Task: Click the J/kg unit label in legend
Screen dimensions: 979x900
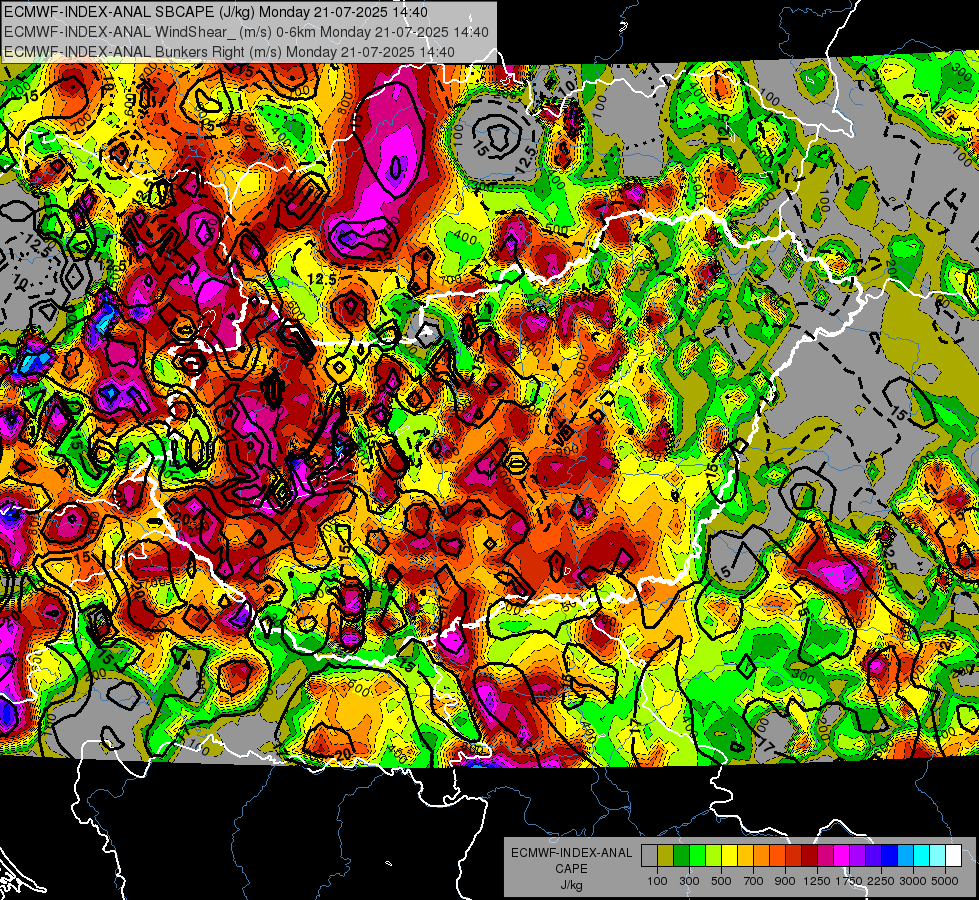Action: (x=572, y=885)
